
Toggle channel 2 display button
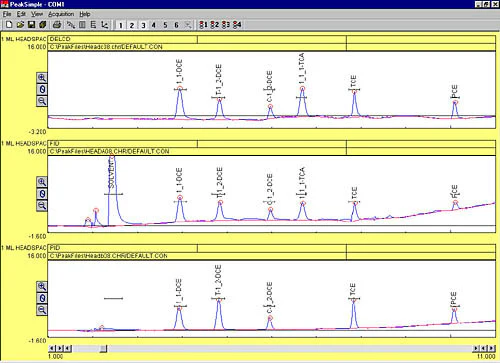132,25
